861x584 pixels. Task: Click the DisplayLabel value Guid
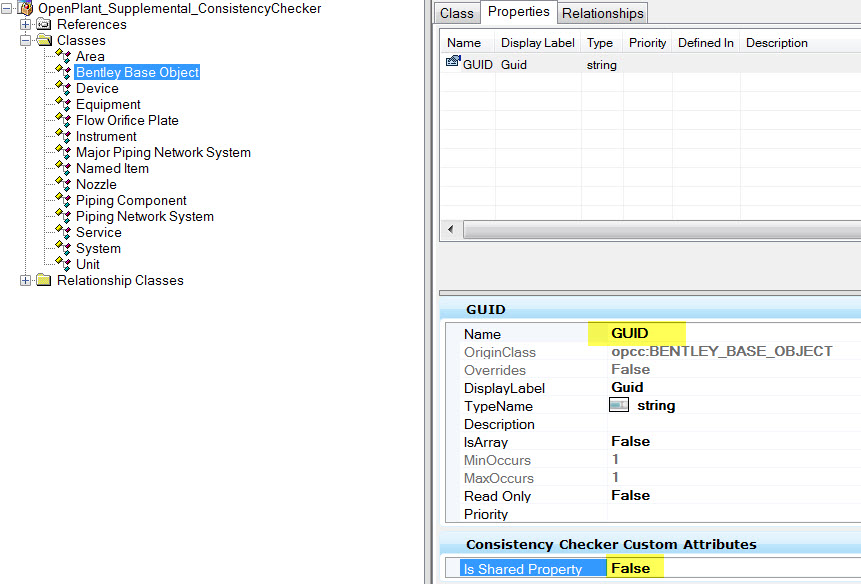[627, 388]
